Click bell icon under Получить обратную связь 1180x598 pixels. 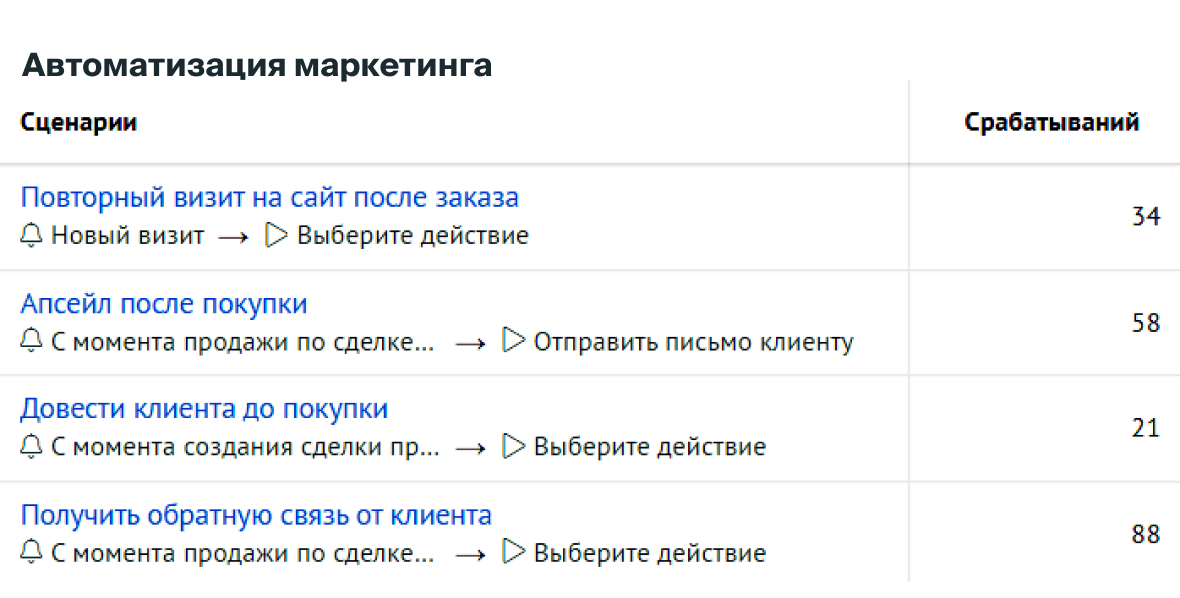31,554
